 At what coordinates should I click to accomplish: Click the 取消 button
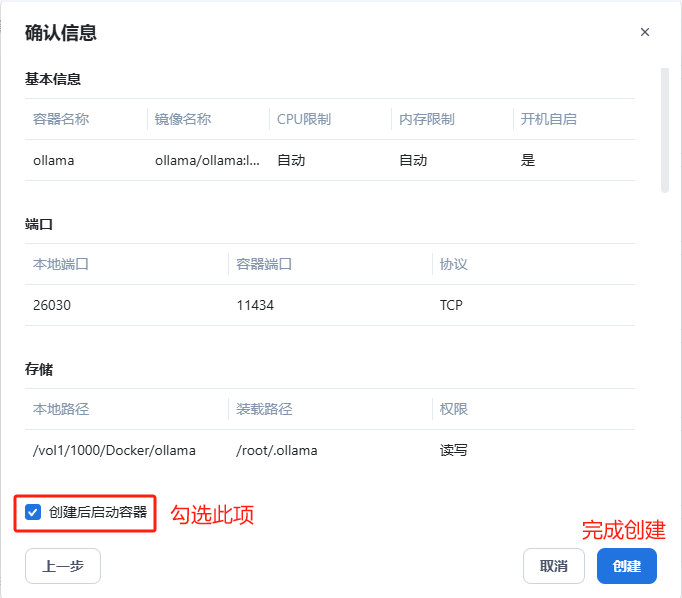tap(553, 566)
